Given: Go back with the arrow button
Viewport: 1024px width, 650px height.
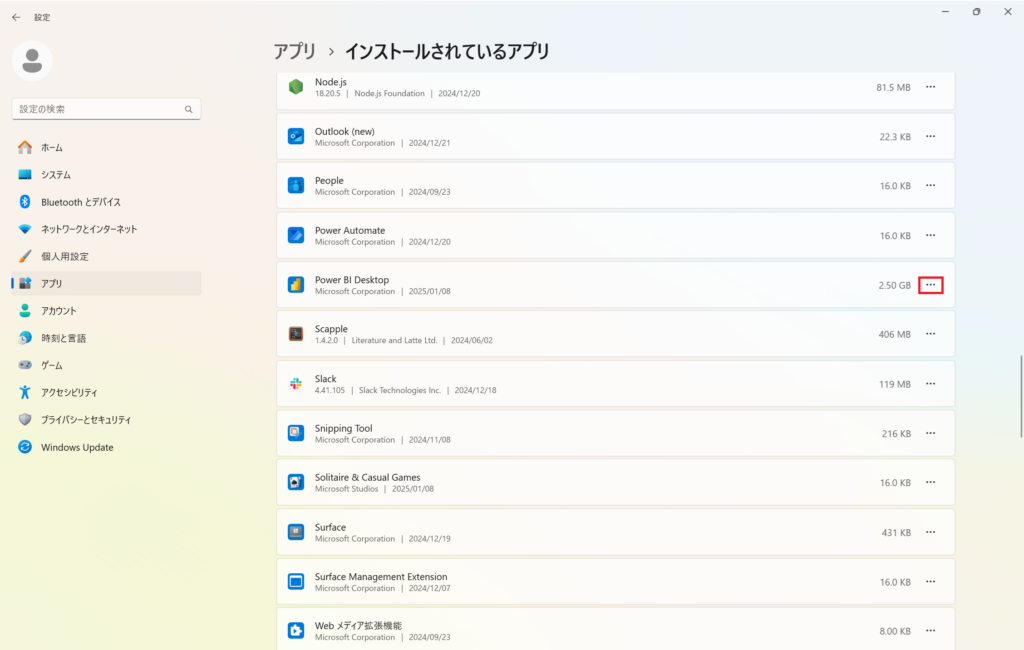Looking at the screenshot, I should pyautogui.click(x=16, y=18).
